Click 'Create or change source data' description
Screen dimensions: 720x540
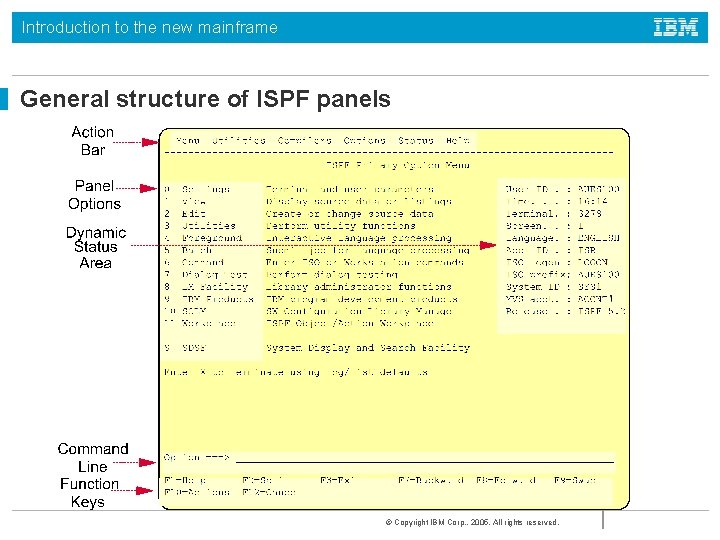(x=350, y=214)
